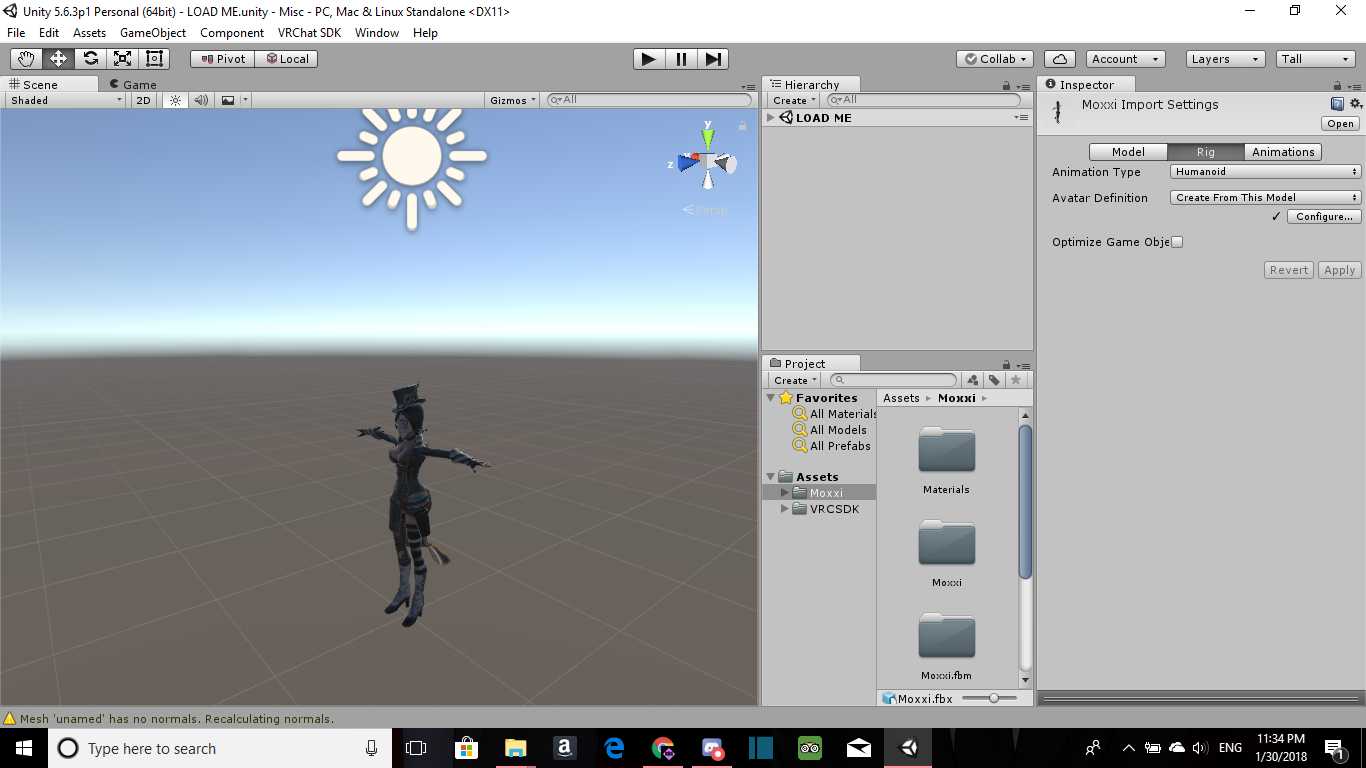The height and width of the screenshot is (768, 1366).
Task: Open the cloud services icon
Action: (x=1059, y=59)
